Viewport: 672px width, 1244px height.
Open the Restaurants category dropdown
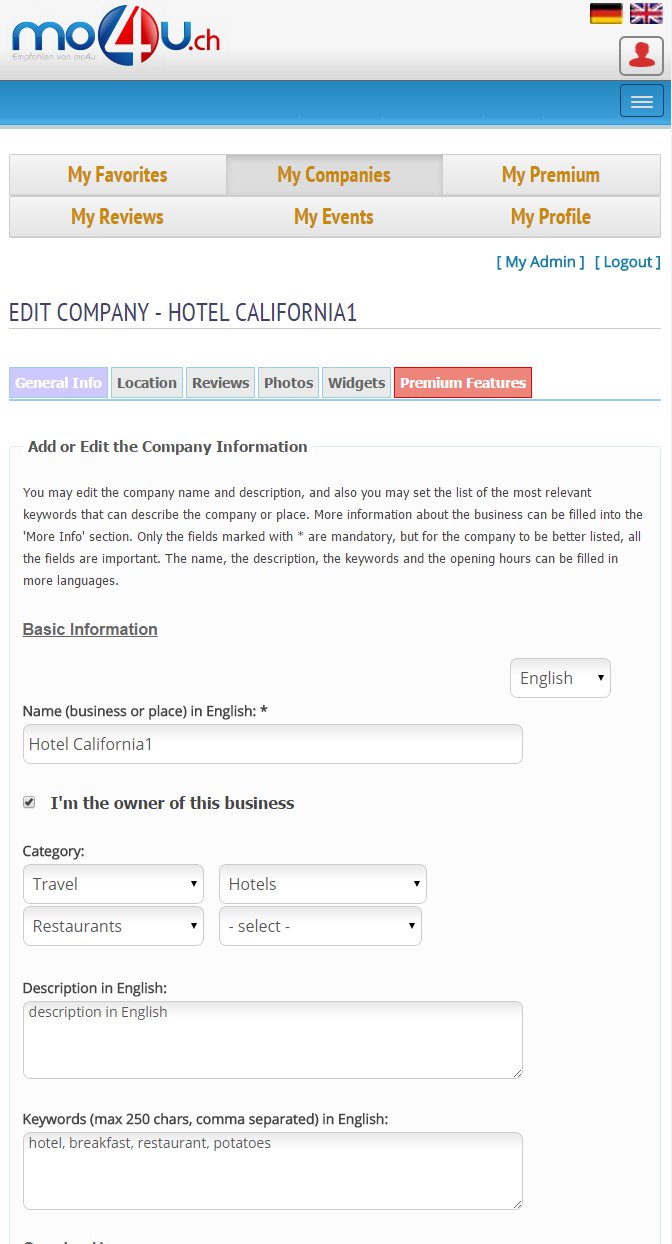pos(113,926)
